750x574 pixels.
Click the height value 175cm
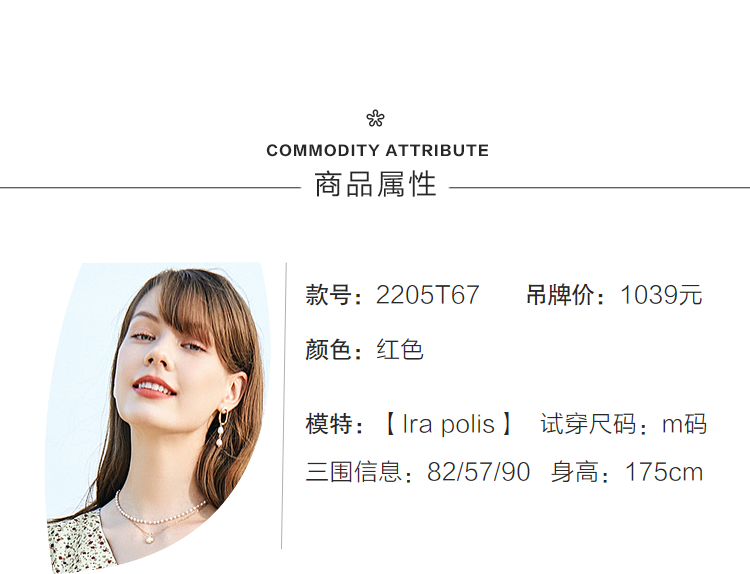[664, 472]
